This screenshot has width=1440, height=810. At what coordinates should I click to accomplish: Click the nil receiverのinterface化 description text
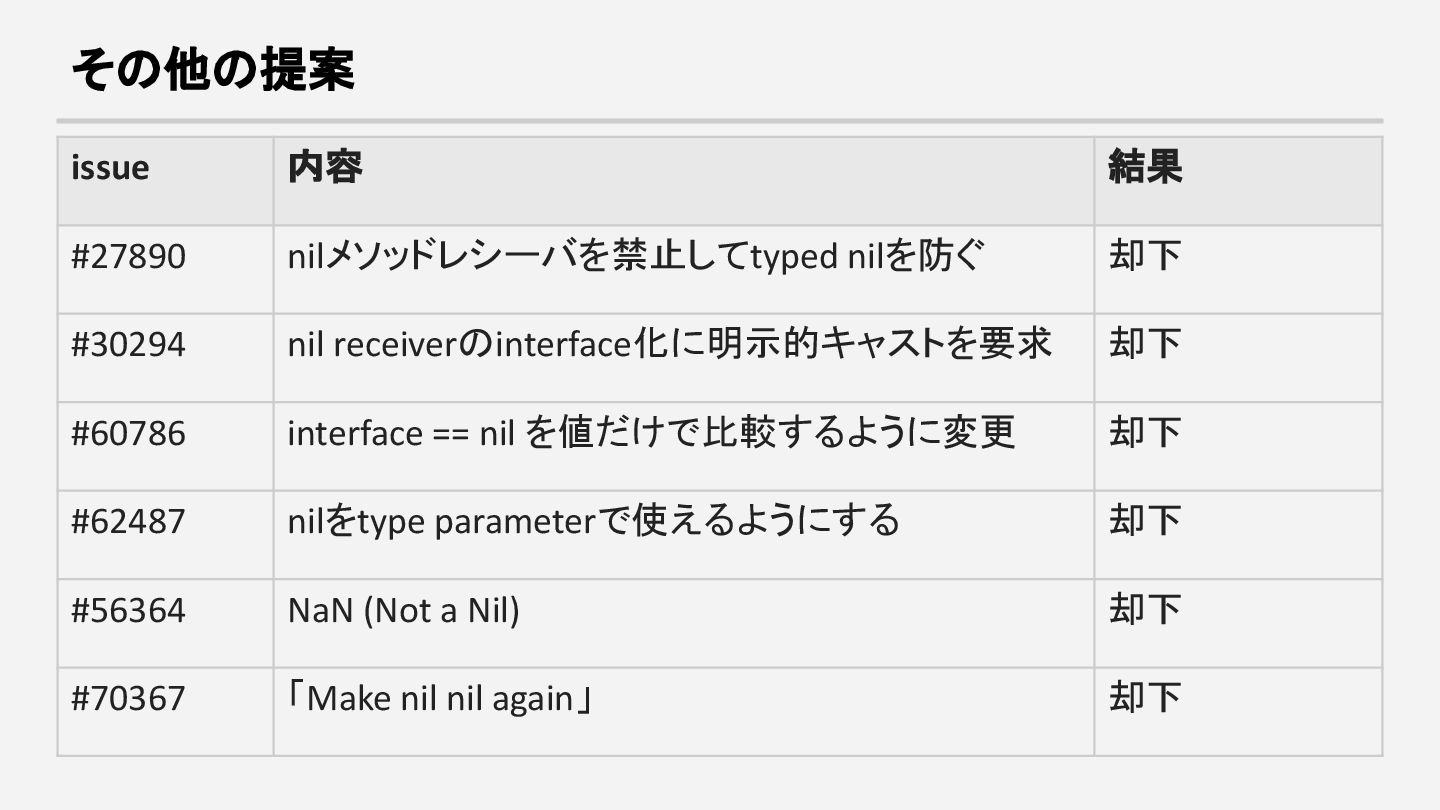(669, 345)
